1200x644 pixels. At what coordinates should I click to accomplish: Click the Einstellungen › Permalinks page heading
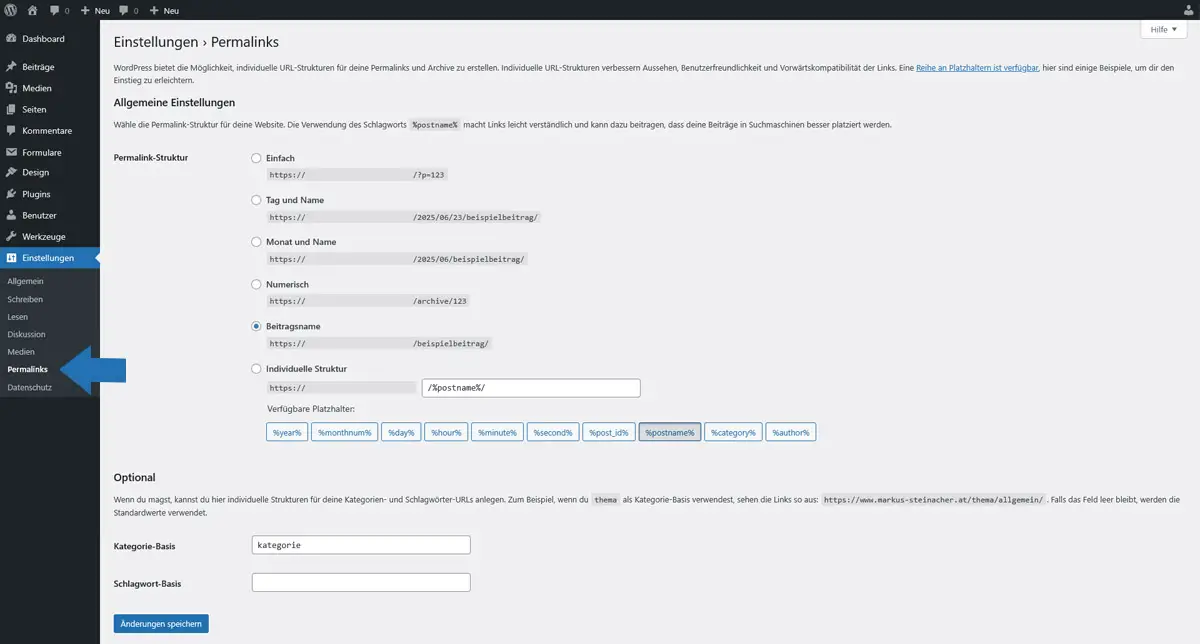196,42
